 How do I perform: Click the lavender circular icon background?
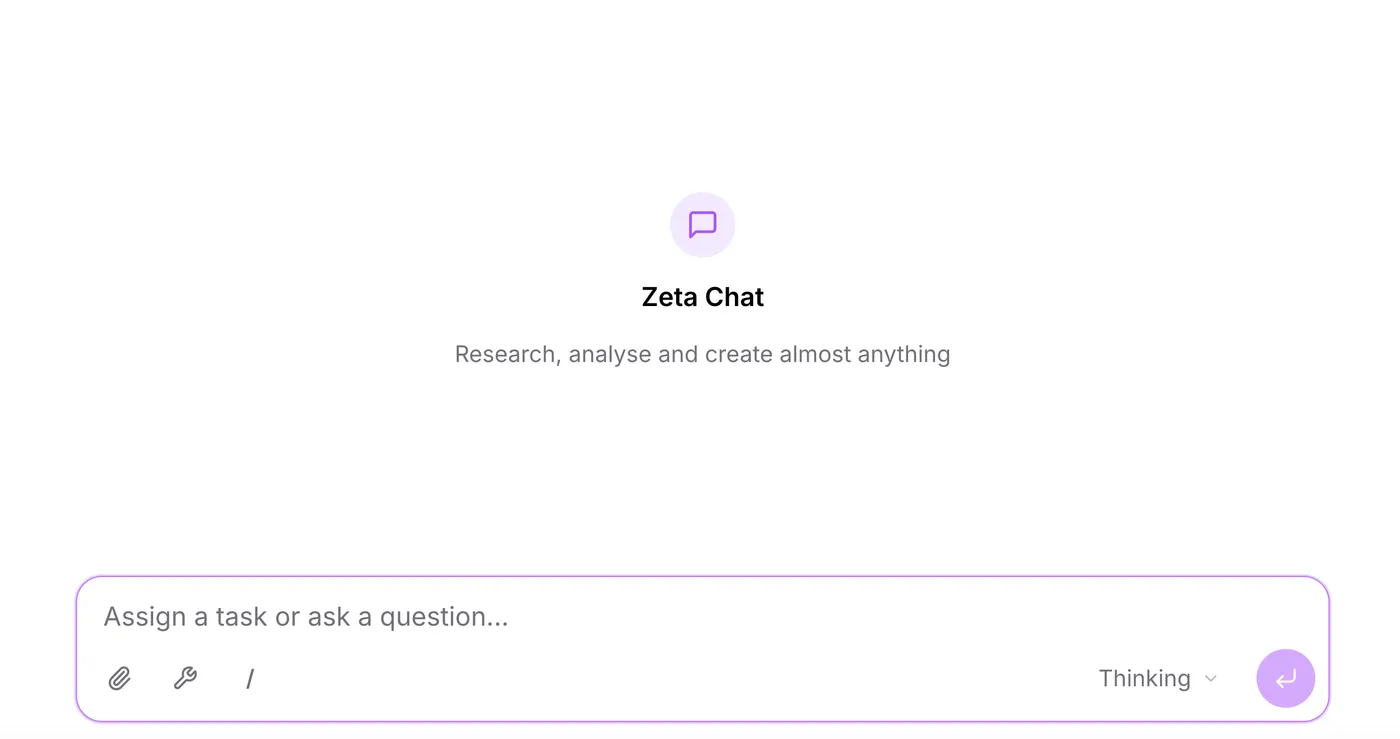click(702, 224)
